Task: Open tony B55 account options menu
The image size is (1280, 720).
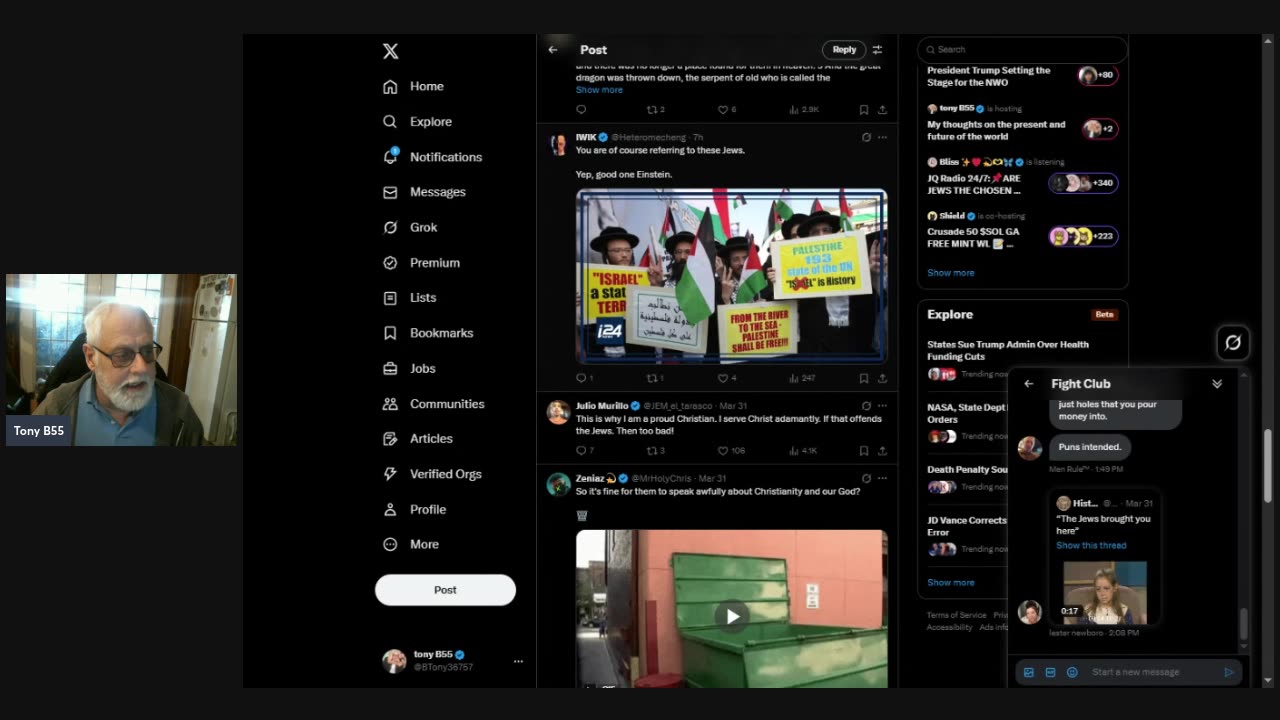Action: point(518,661)
